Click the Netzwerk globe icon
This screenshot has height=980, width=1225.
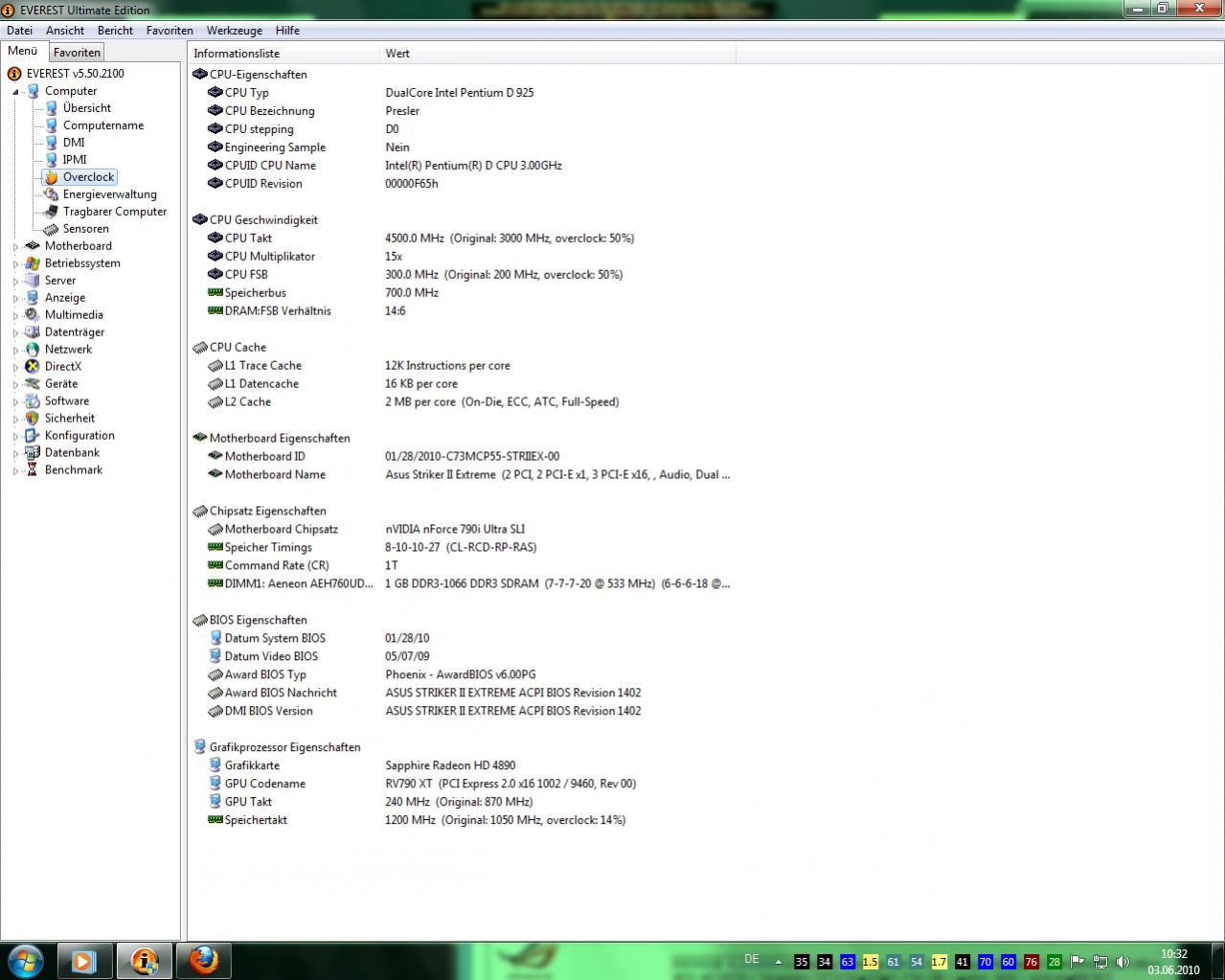coord(33,350)
